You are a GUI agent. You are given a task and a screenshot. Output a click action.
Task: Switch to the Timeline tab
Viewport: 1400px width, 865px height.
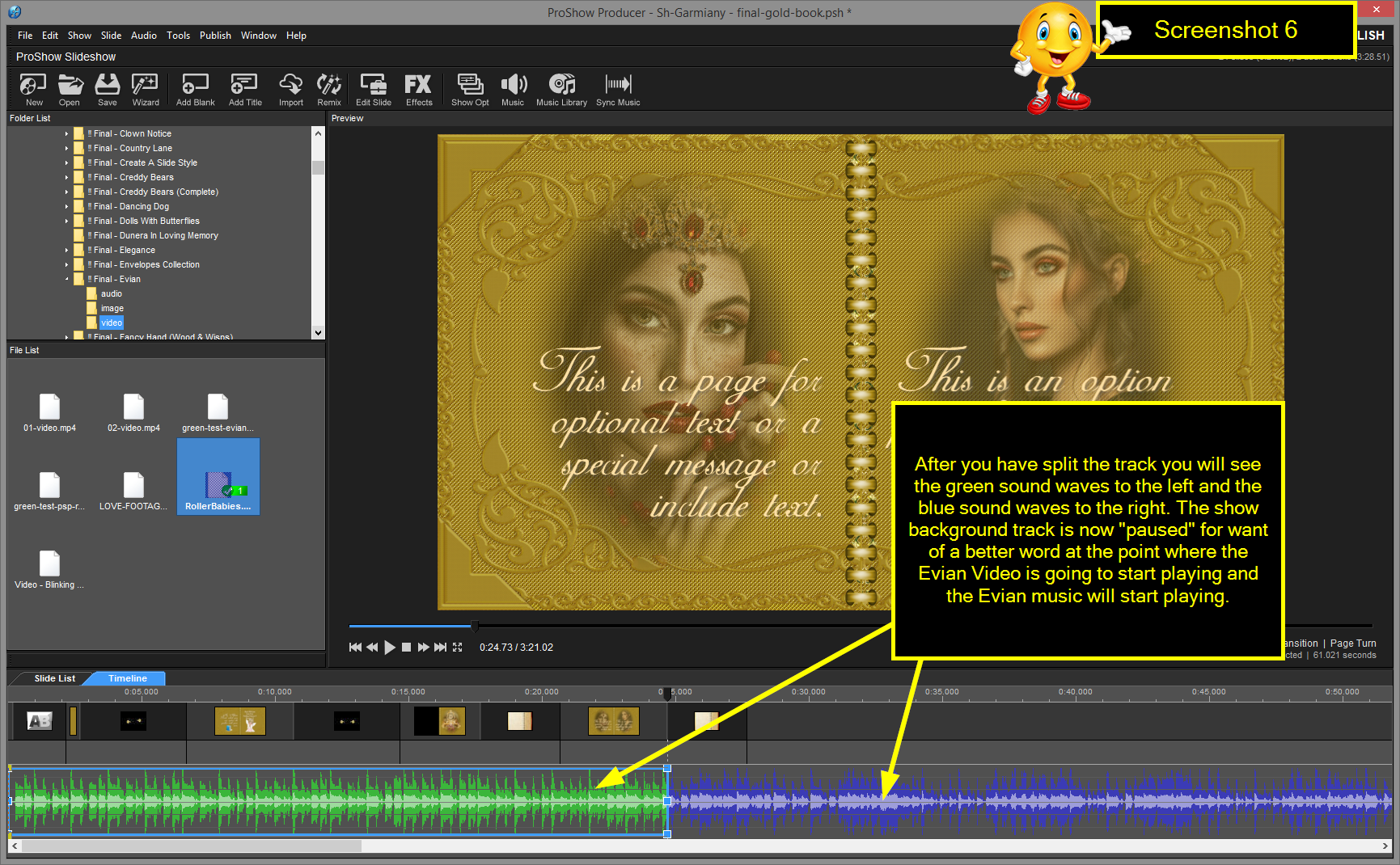[x=128, y=678]
